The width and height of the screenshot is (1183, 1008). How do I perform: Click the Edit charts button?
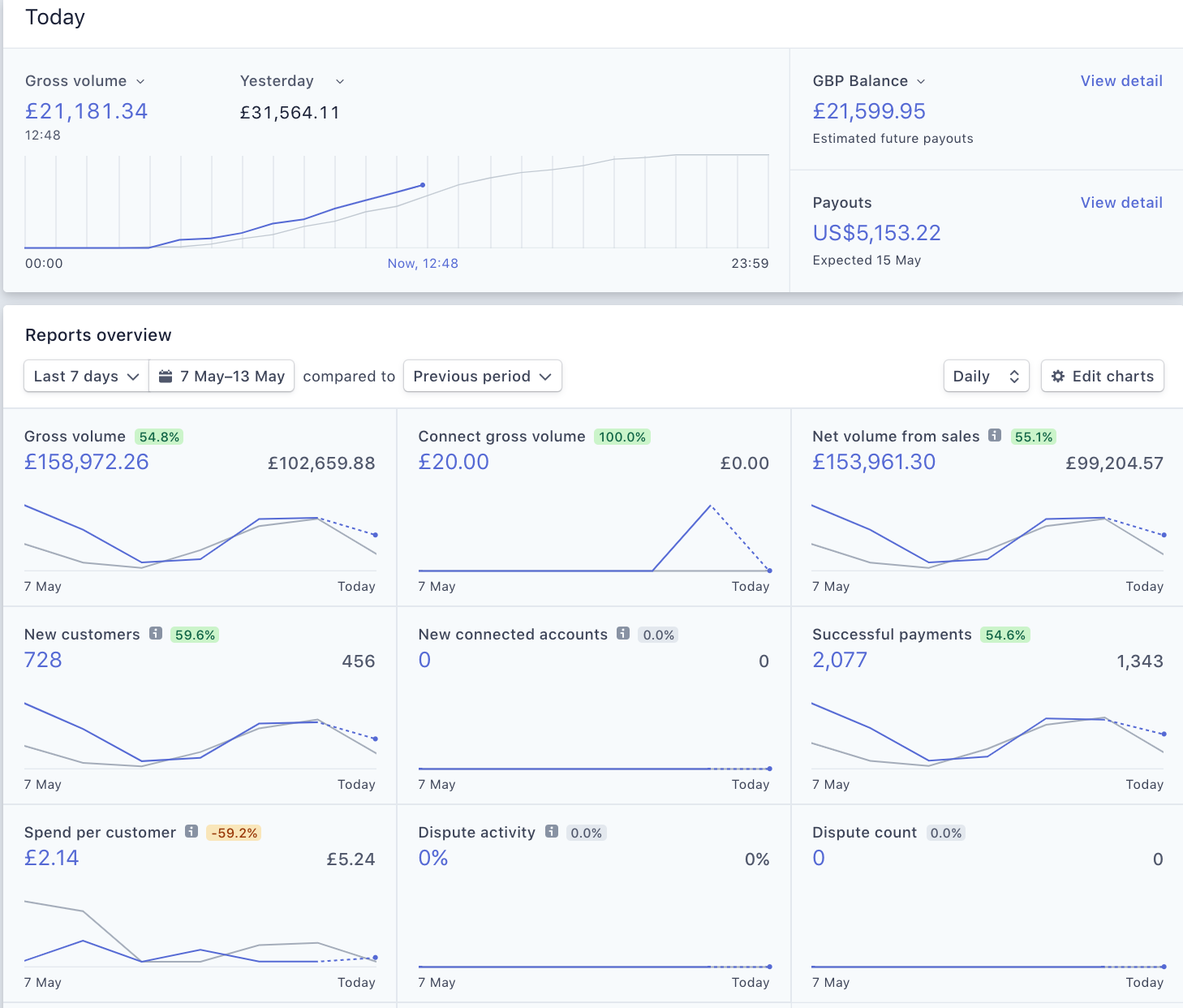1103,377
